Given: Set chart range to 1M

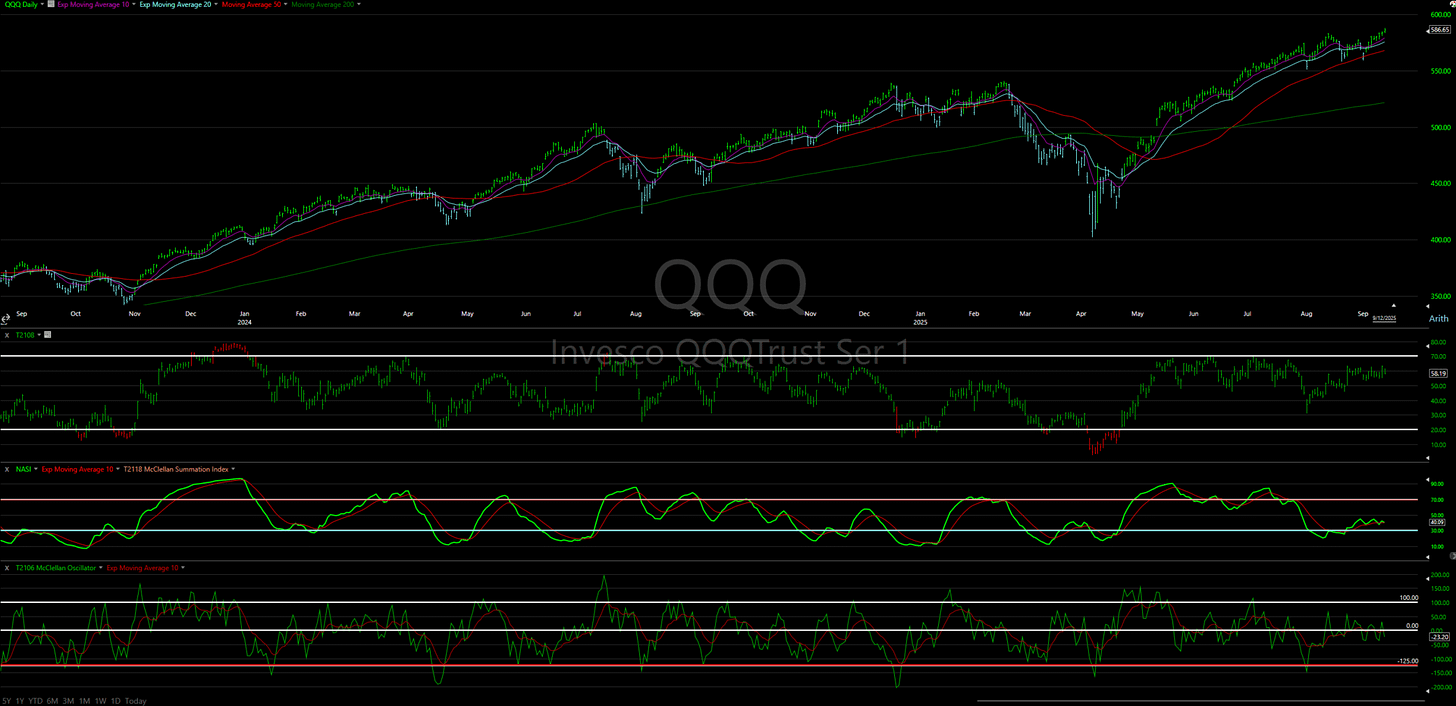Looking at the screenshot, I should coord(84,701).
